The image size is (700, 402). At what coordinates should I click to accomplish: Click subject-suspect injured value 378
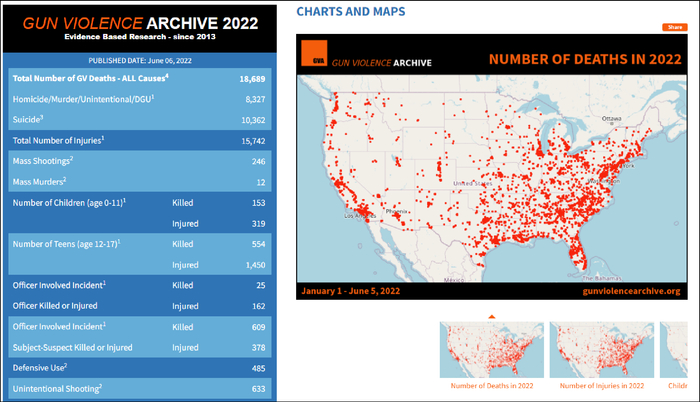[258, 348]
